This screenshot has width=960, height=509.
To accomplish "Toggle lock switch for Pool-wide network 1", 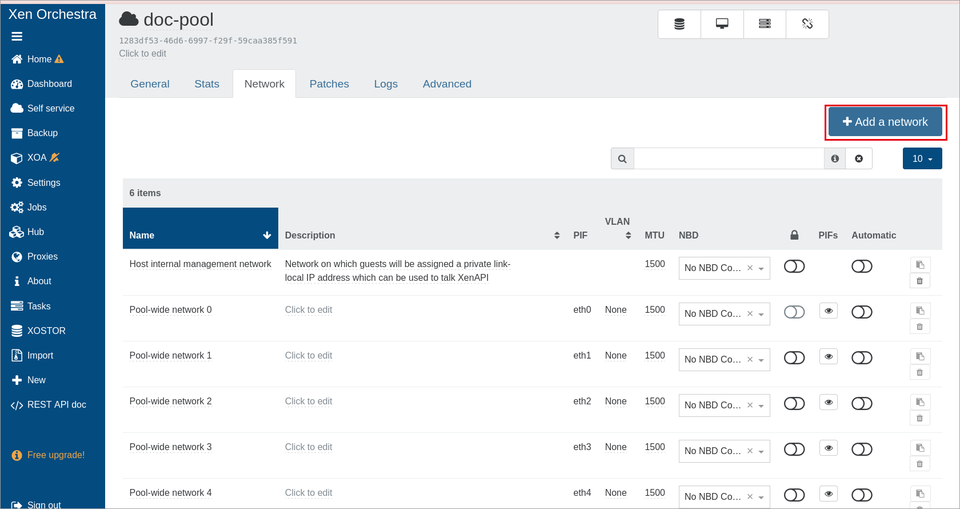I will [794, 358].
